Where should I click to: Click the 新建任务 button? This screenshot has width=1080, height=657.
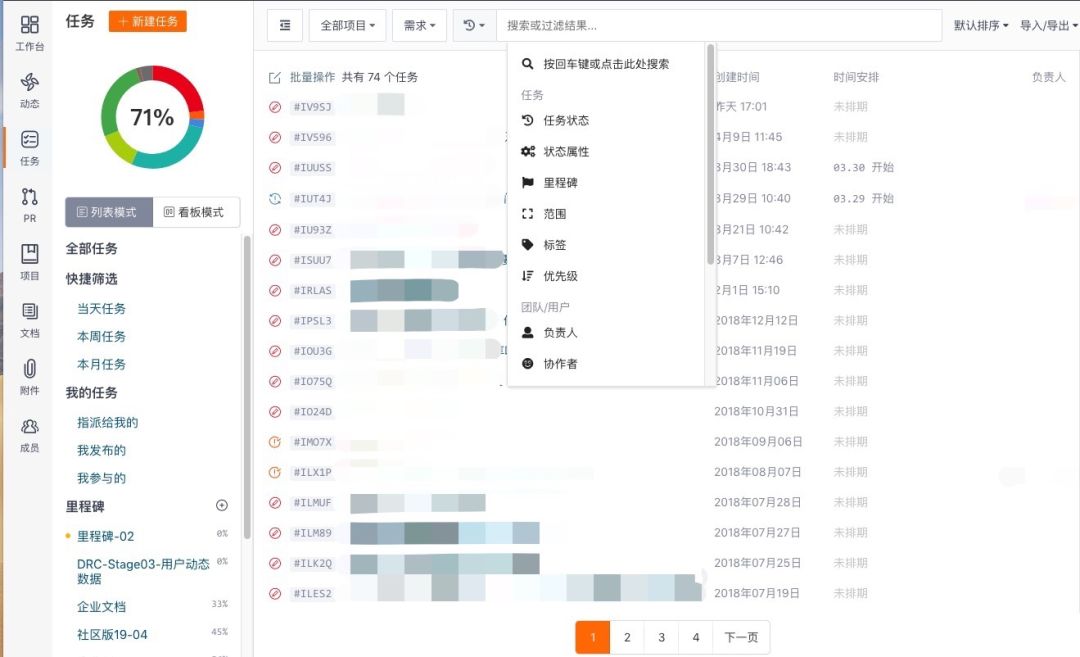147,21
